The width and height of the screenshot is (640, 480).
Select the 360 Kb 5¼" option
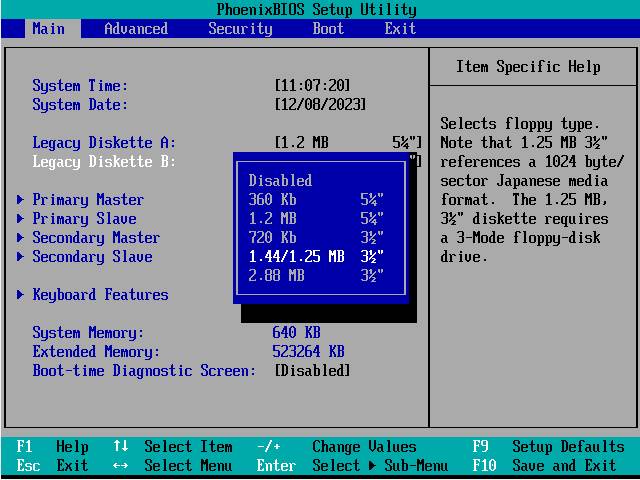[x=315, y=200]
